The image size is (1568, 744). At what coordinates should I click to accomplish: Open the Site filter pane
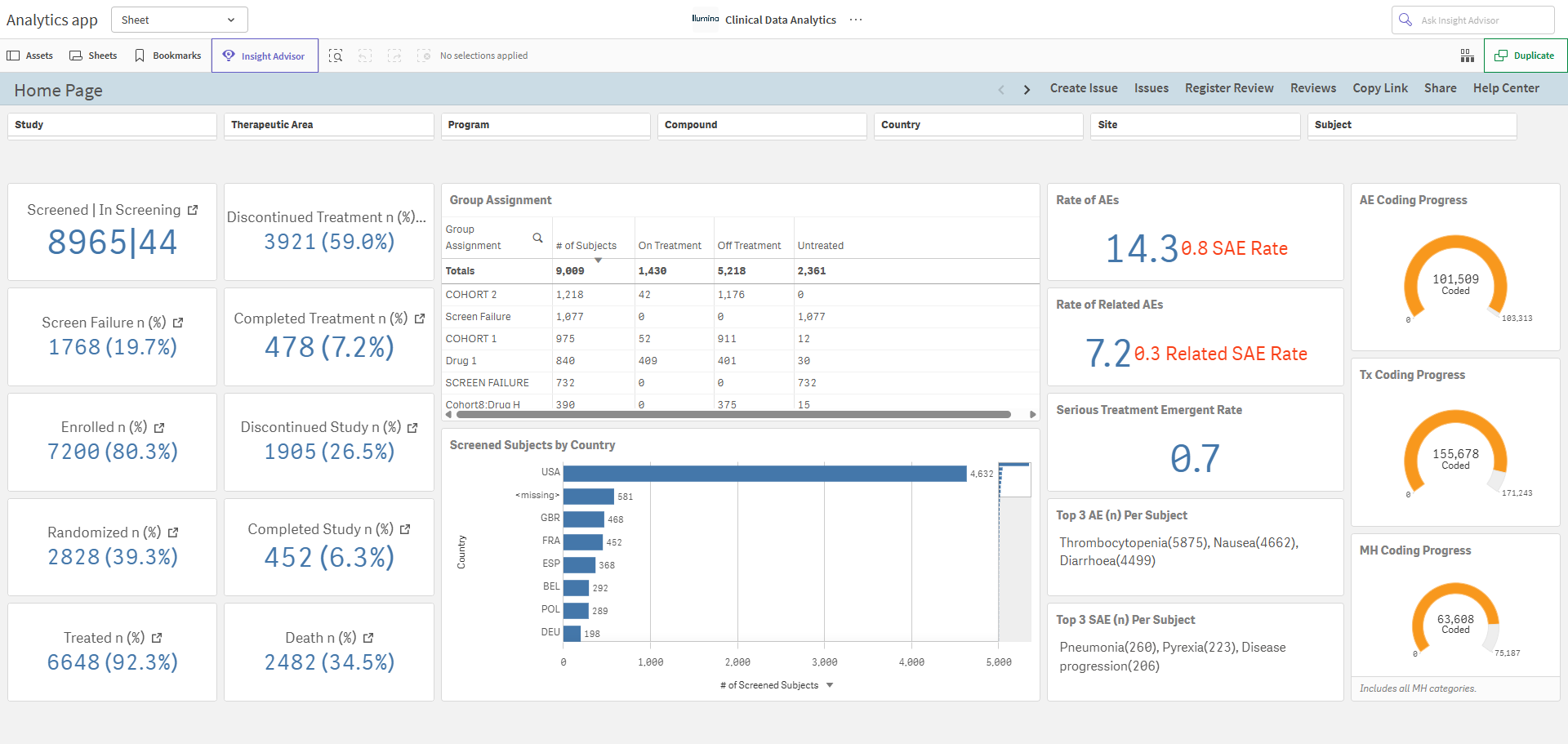(x=1196, y=125)
